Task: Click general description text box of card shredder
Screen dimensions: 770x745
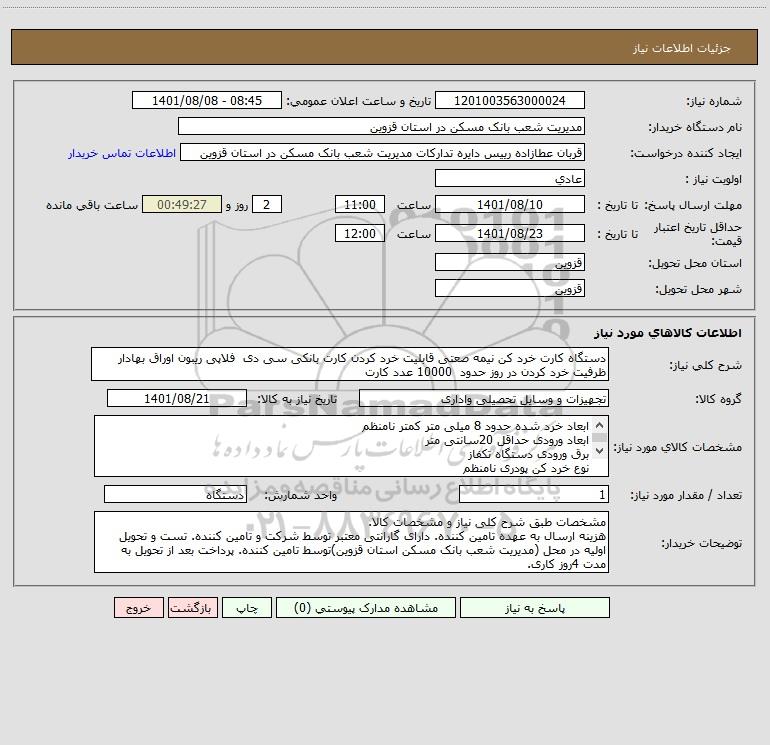Action: (350, 364)
